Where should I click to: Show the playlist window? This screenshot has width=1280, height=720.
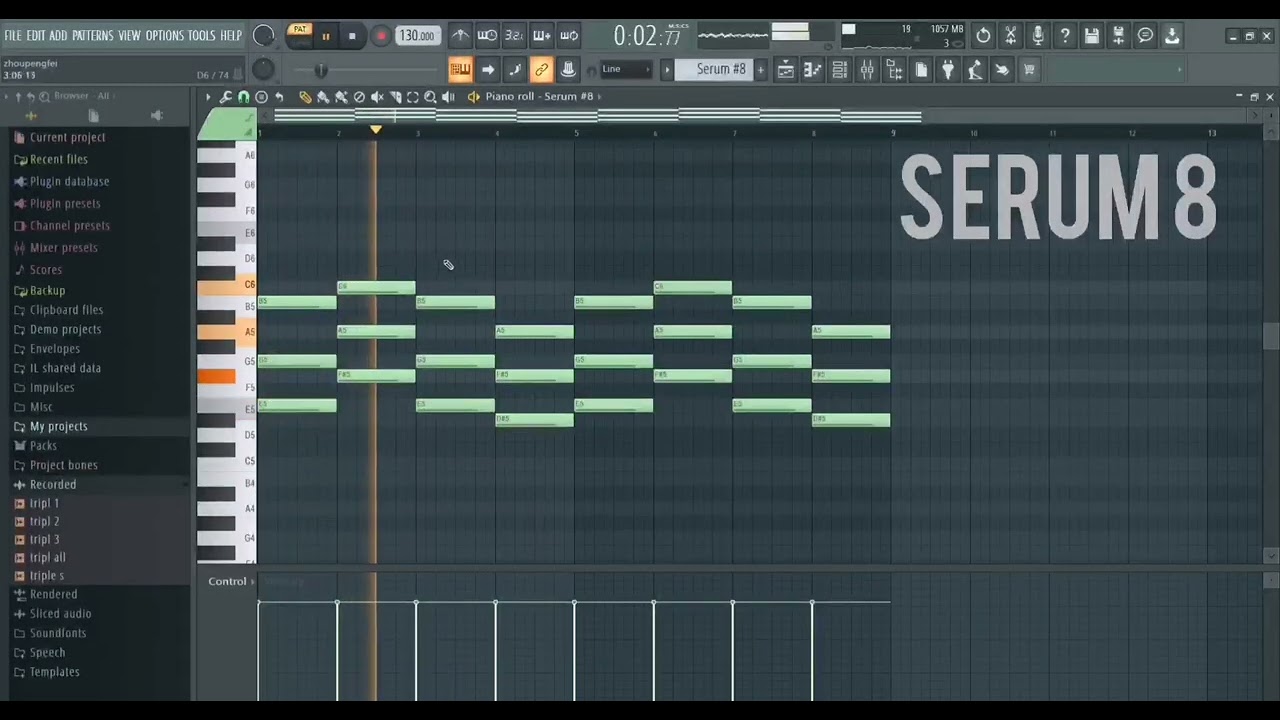pyautogui.click(x=786, y=69)
